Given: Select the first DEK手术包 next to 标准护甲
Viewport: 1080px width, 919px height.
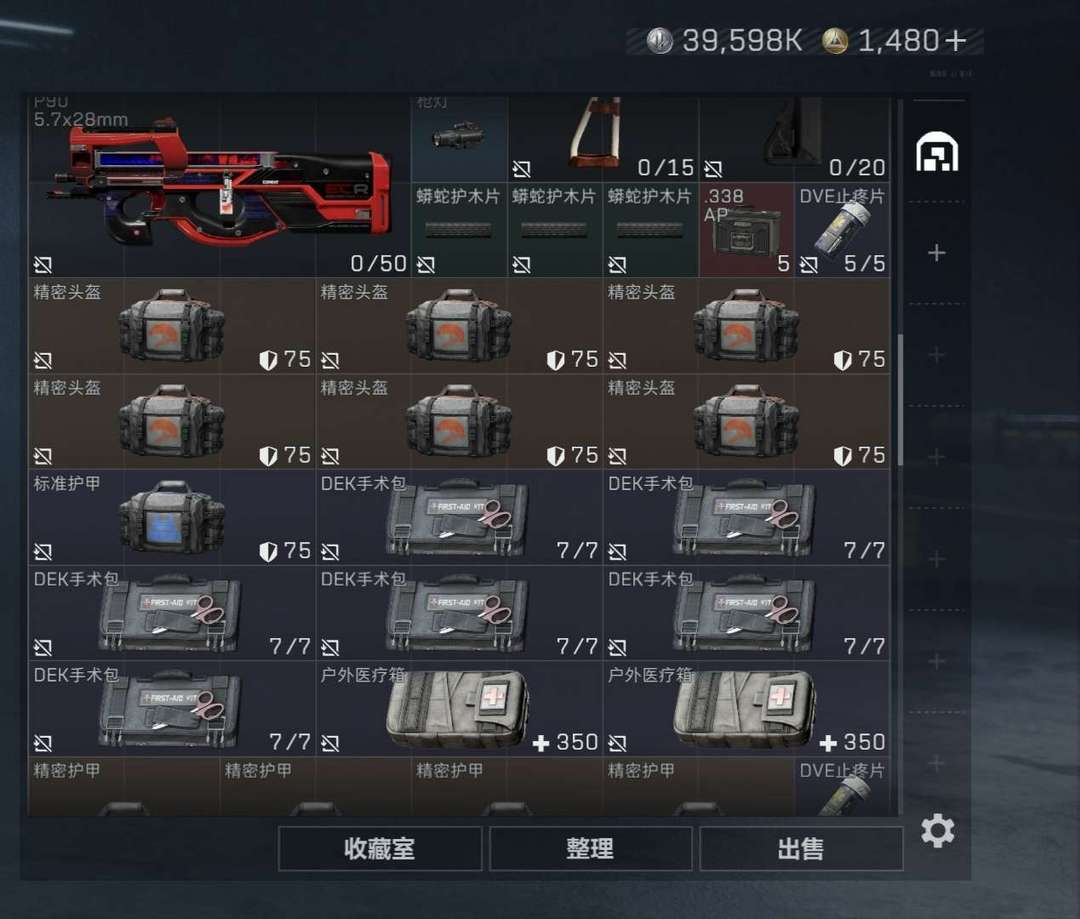Looking at the screenshot, I should click(459, 517).
